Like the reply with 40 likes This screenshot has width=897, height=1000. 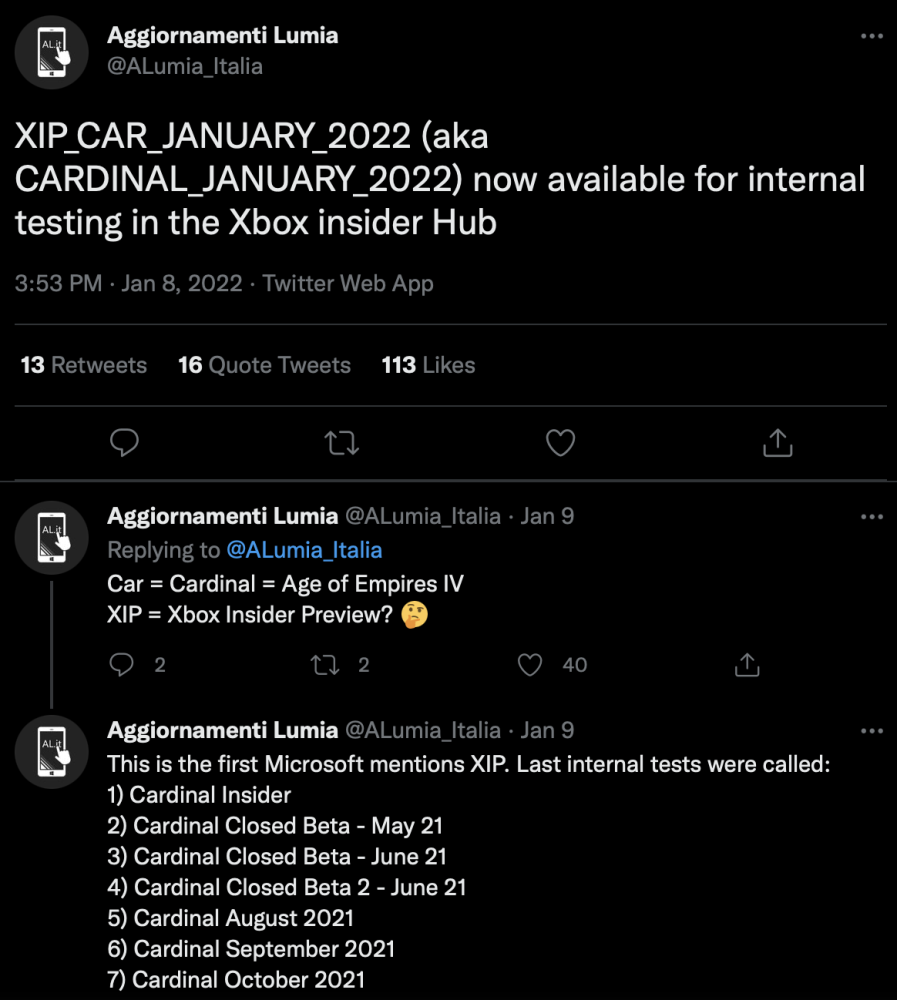[531, 664]
